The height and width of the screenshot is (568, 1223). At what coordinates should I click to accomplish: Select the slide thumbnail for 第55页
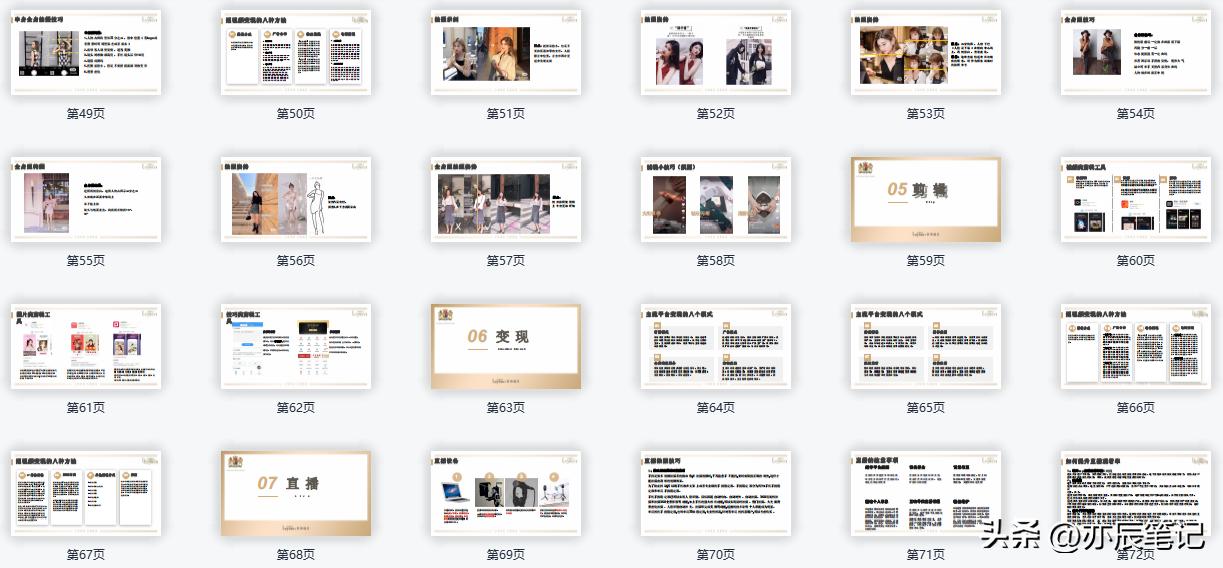click(86, 200)
